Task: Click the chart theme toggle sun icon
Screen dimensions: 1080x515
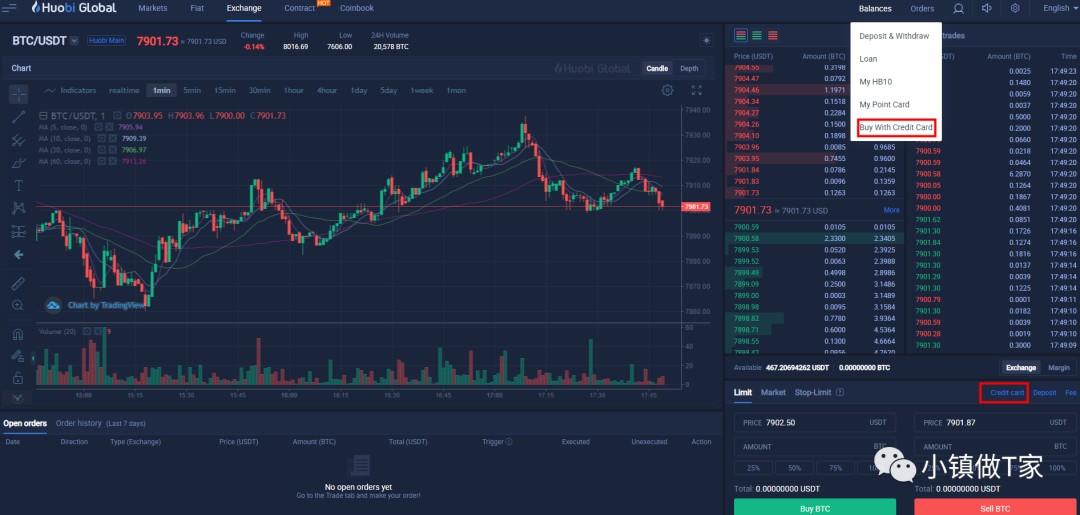Action: 706,41
